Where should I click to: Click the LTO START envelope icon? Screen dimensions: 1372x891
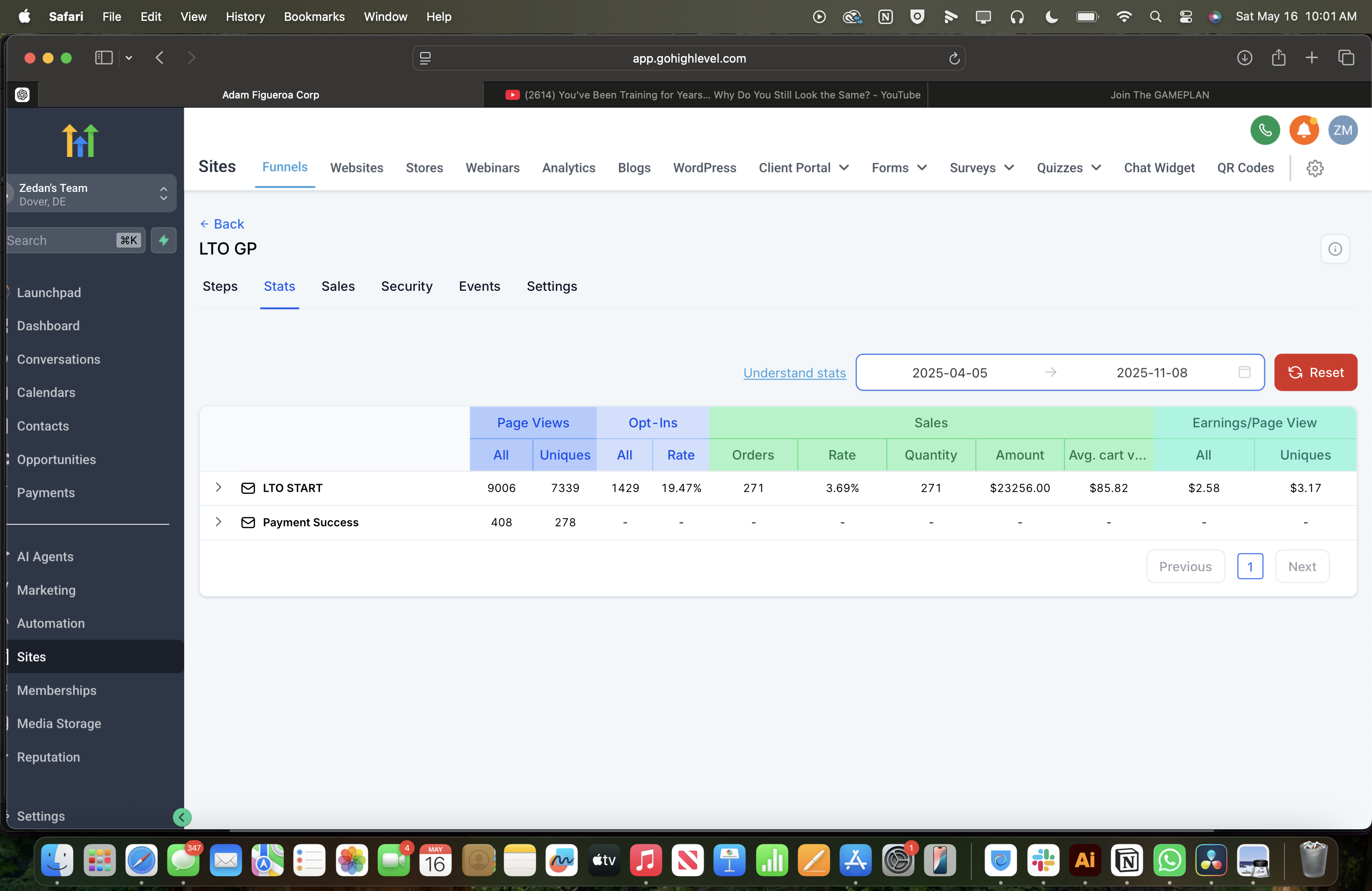248,488
